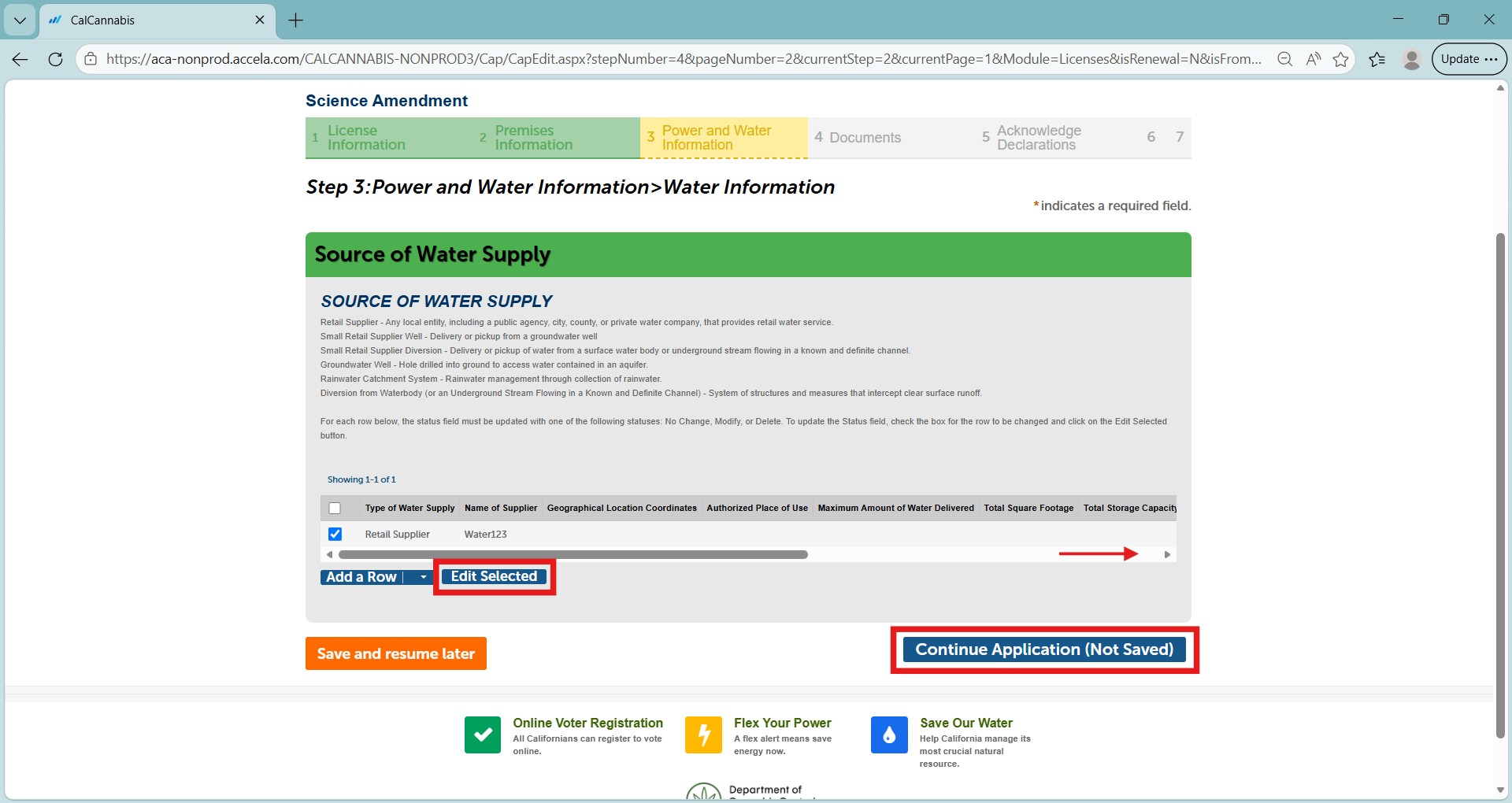This screenshot has height=803, width=1512.
Task: Add page to favorites star icon
Action: [1340, 59]
